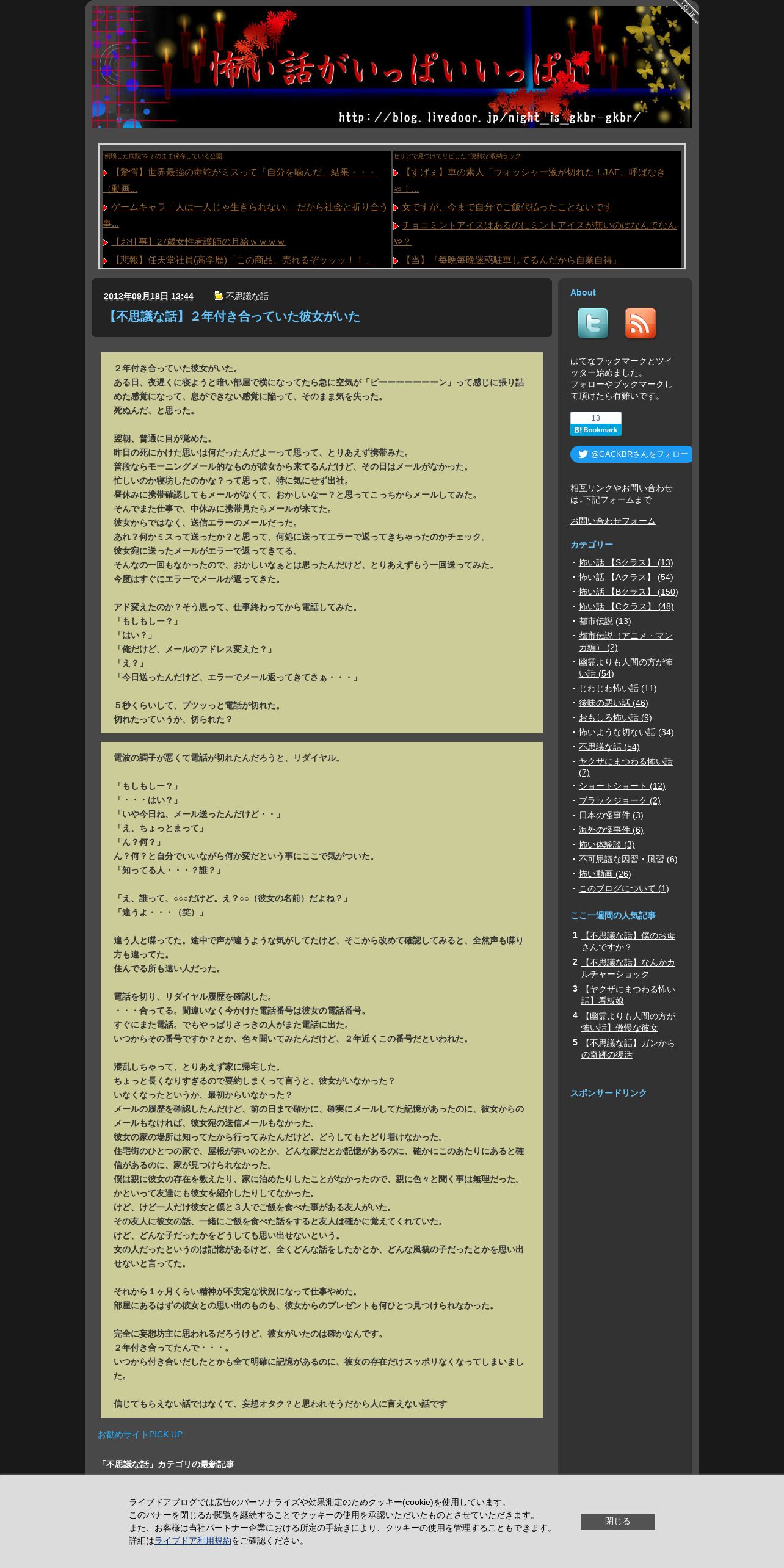
Task: Open popular article 僕のお母さんですか？
Action: (628, 941)
